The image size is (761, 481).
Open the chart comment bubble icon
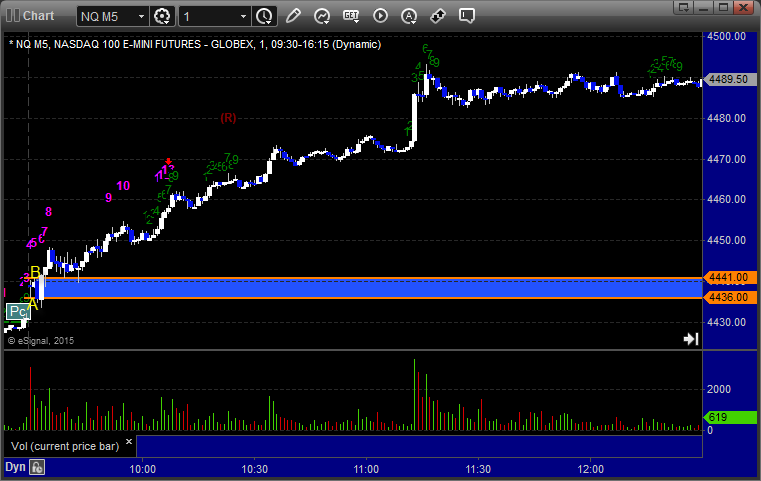(x=466, y=16)
